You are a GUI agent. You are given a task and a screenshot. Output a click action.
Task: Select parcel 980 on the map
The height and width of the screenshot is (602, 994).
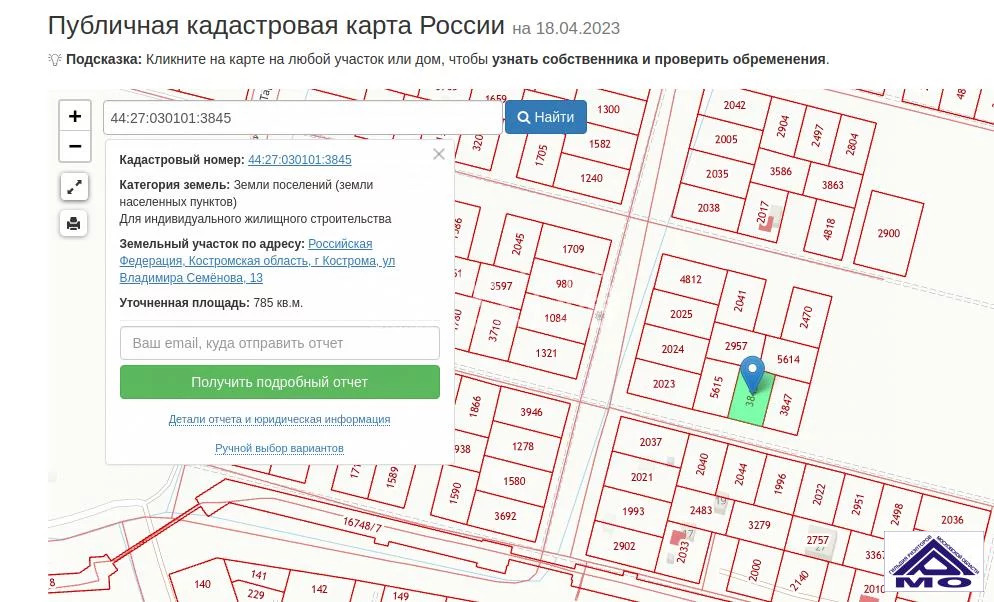coord(564,284)
